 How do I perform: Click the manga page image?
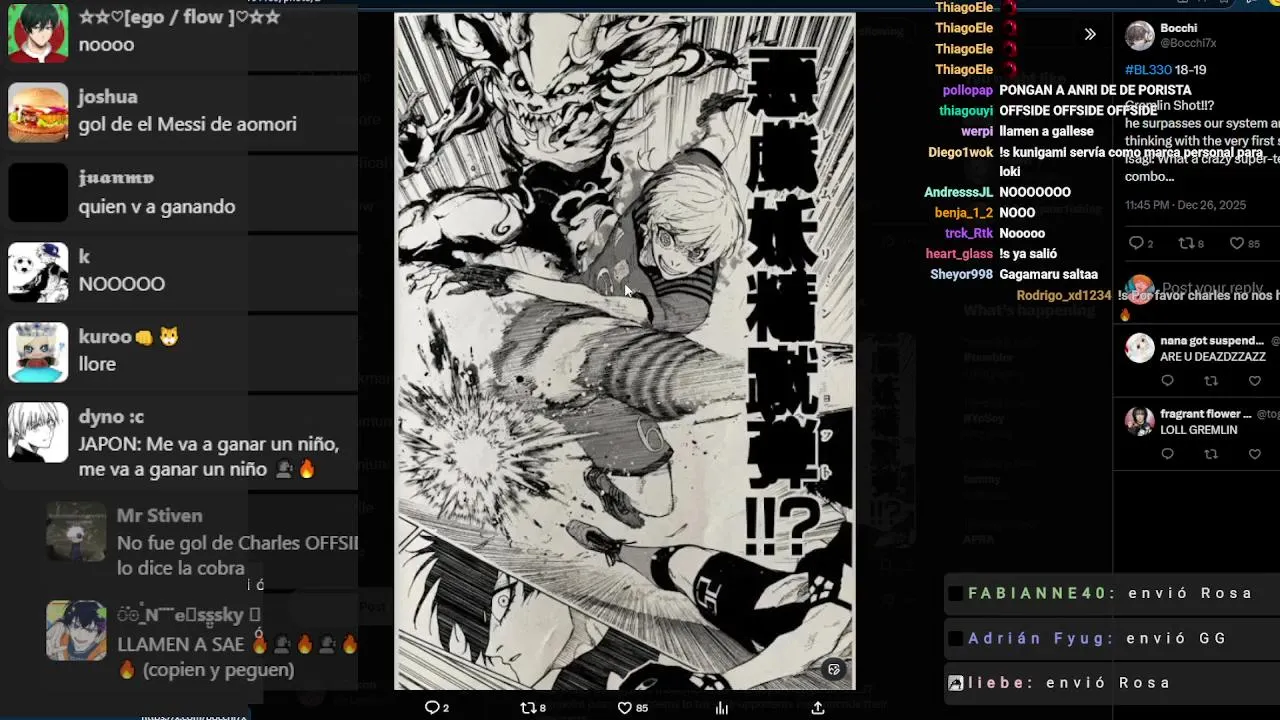point(625,350)
